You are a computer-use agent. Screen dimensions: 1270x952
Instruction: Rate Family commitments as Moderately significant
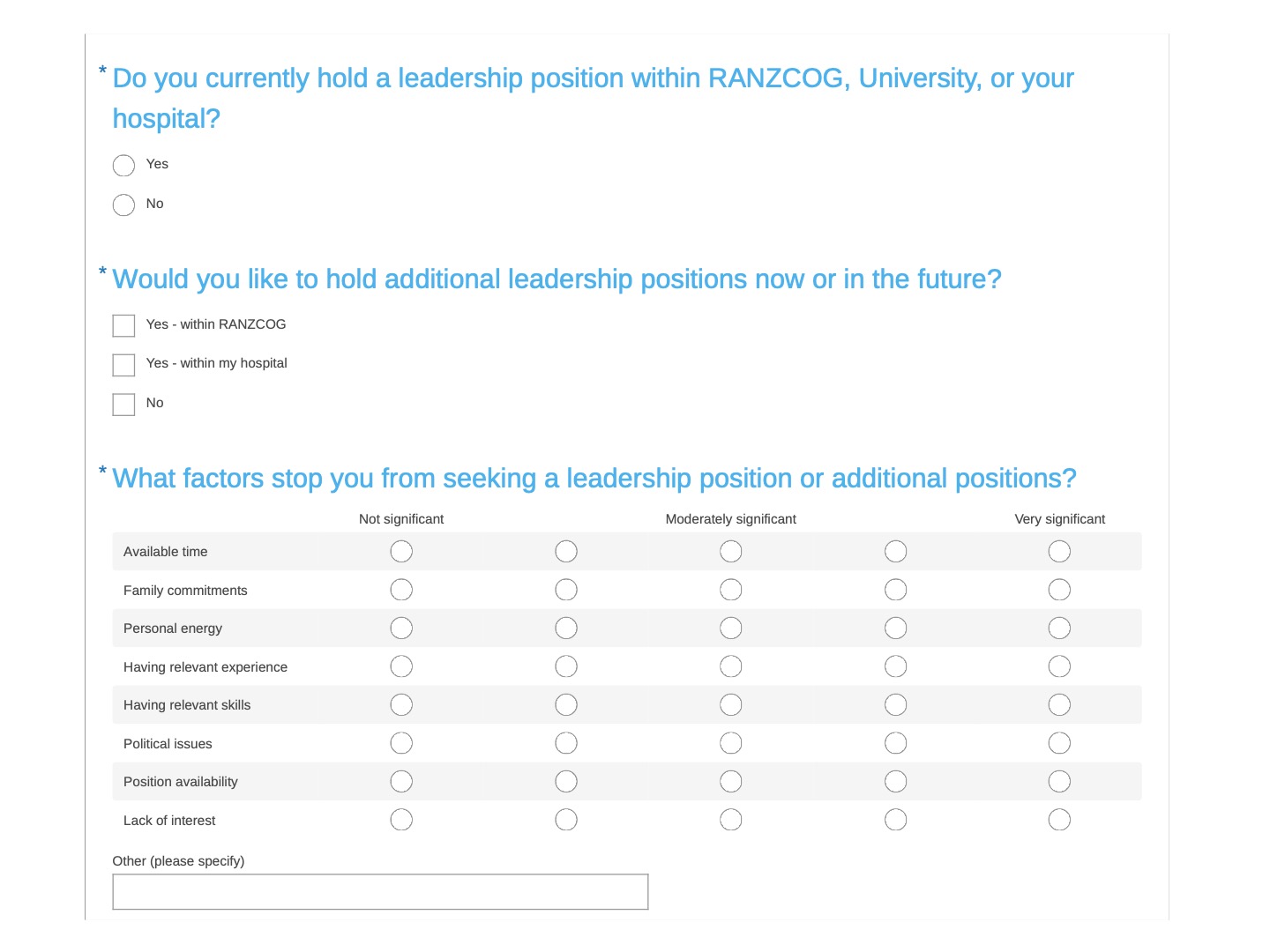731,590
